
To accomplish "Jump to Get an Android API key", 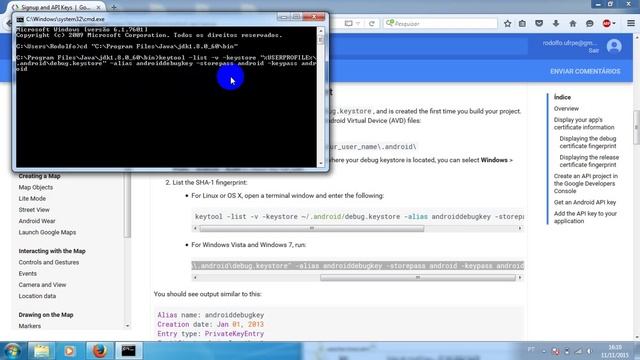I will click(x=584, y=202).
